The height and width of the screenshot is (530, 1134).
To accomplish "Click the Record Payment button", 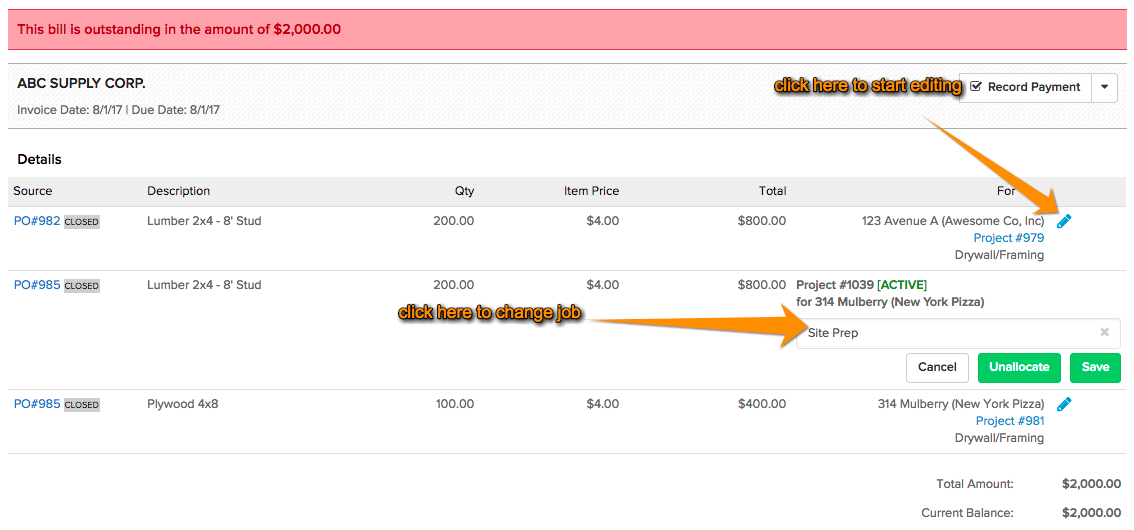I will 1025,87.
